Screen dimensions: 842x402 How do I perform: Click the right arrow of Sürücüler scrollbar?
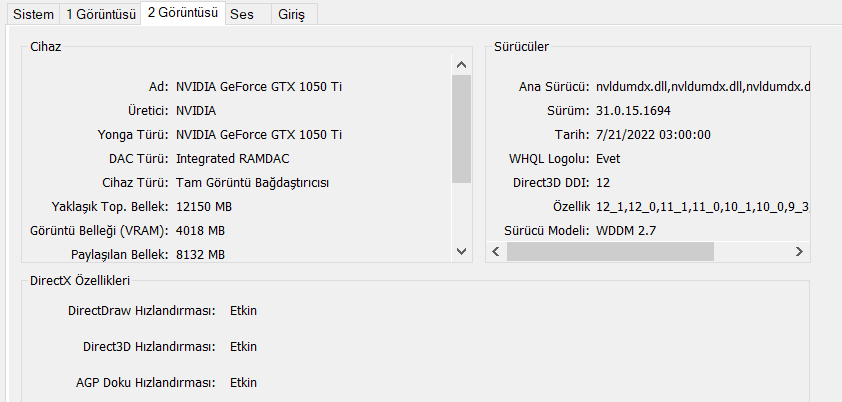(800, 251)
